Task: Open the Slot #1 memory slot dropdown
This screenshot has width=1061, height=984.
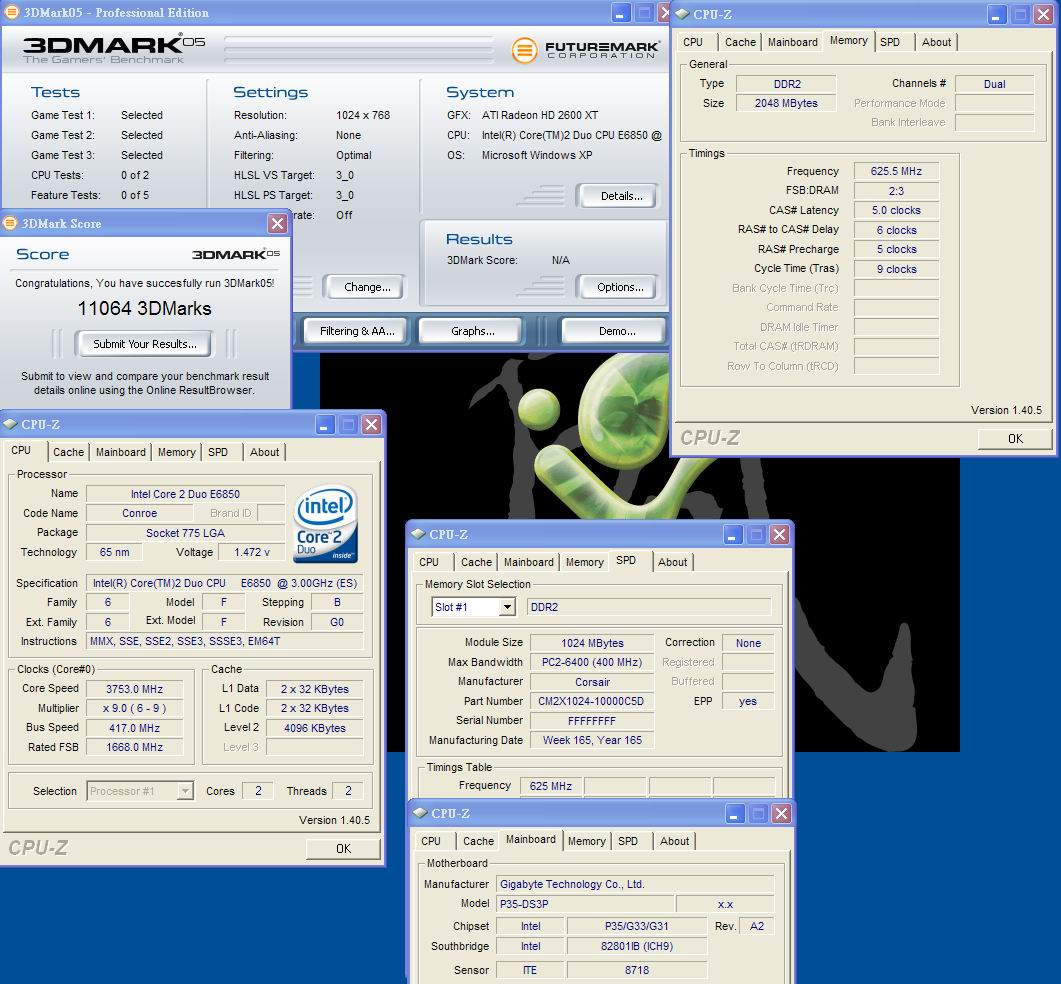Action: point(507,607)
